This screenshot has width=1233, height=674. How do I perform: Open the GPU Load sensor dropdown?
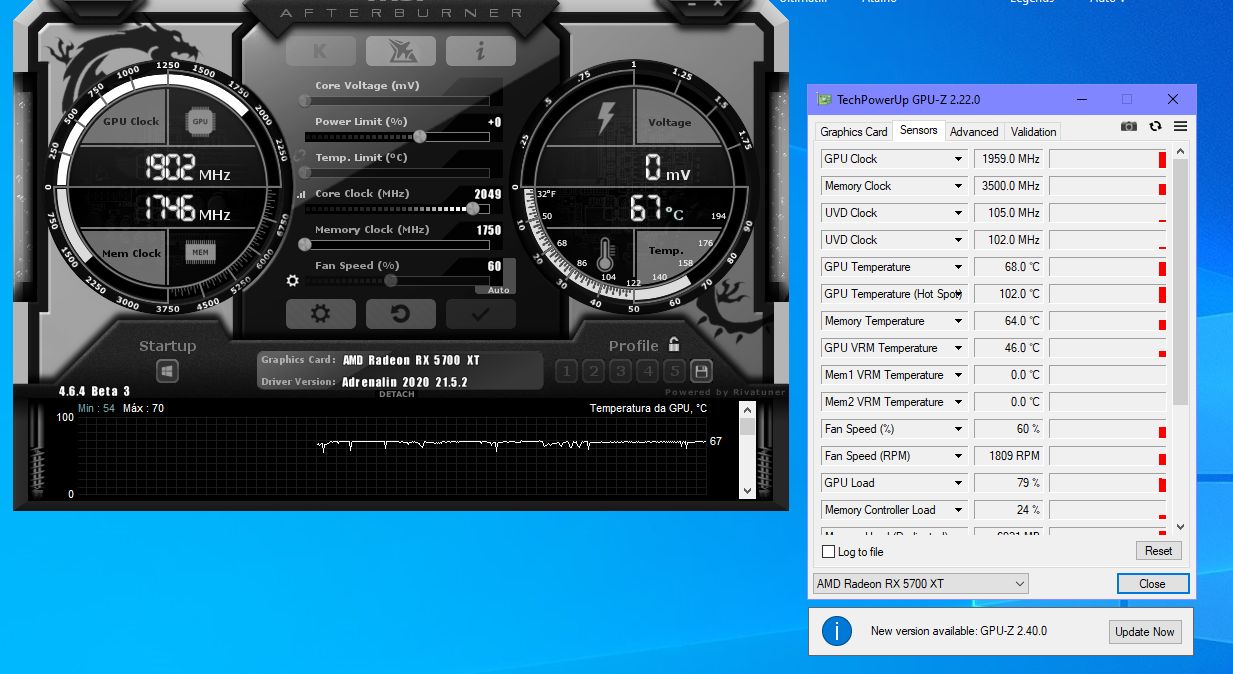coord(958,483)
